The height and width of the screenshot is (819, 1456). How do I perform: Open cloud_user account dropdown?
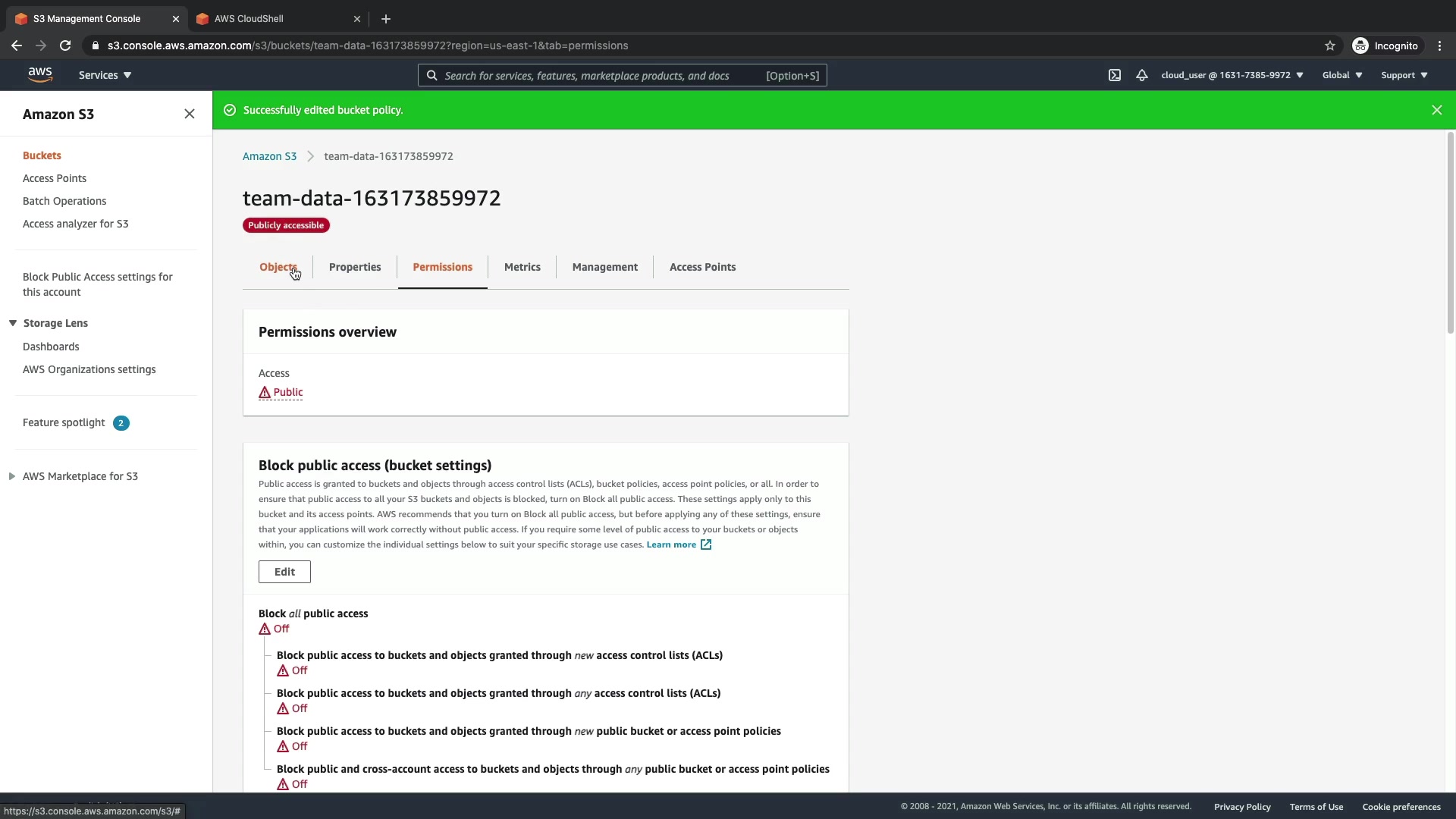point(1232,75)
